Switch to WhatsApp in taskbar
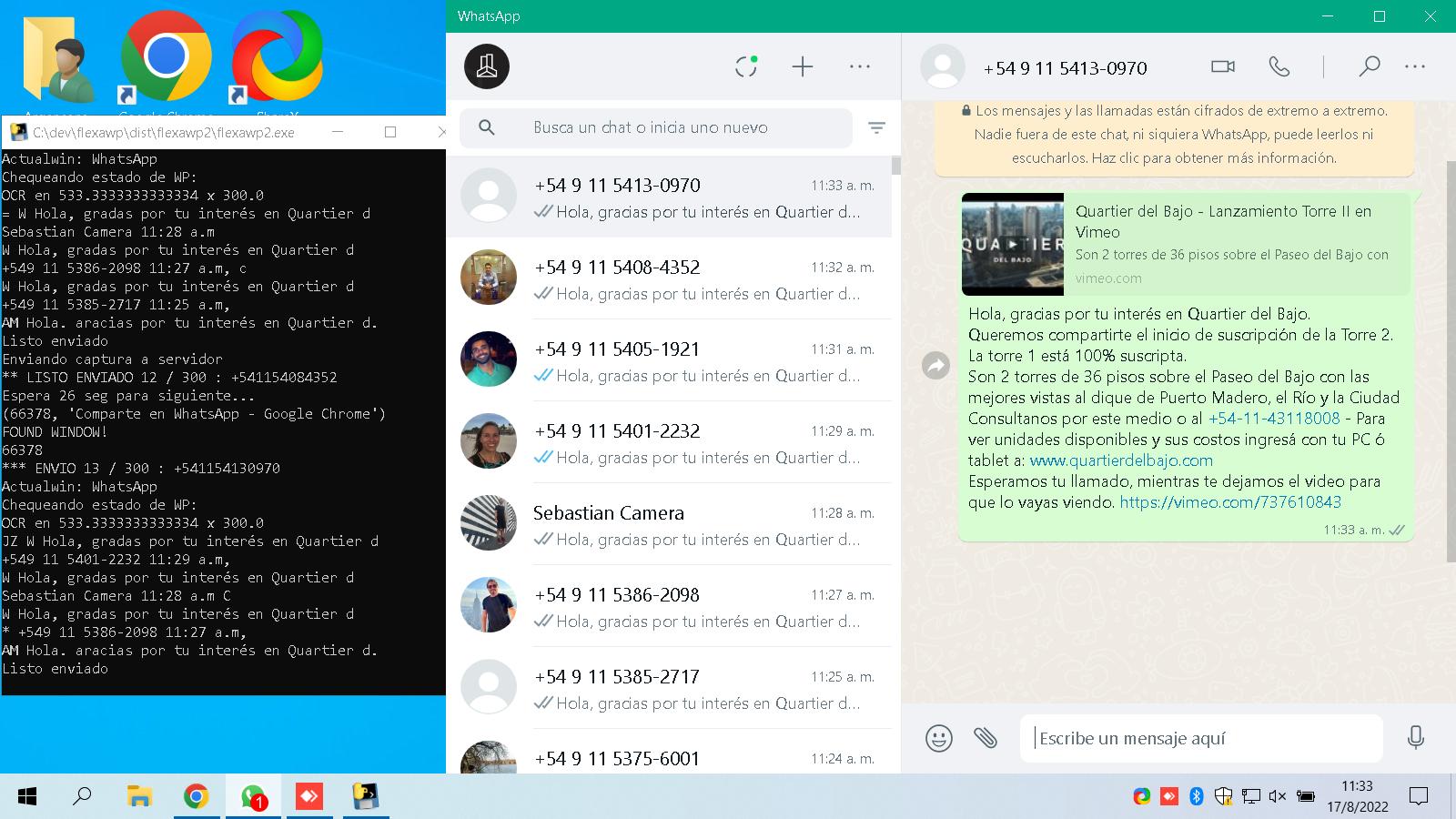 coord(253,797)
